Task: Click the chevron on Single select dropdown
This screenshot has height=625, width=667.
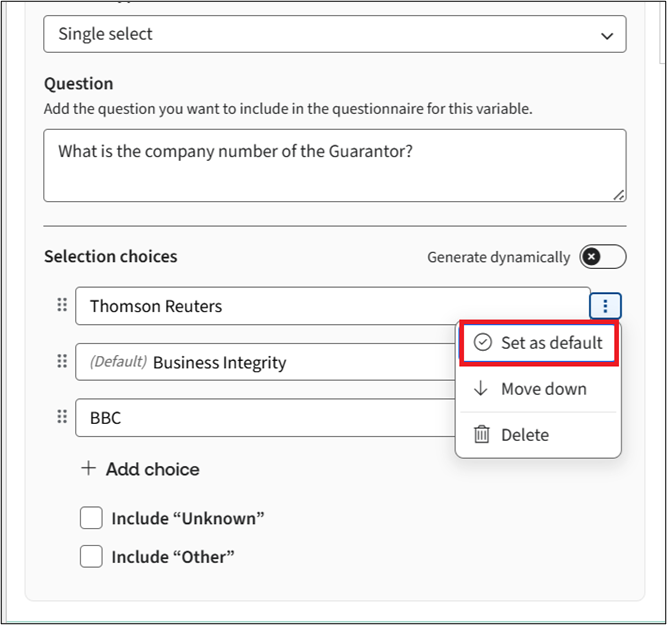Action: click(x=606, y=35)
